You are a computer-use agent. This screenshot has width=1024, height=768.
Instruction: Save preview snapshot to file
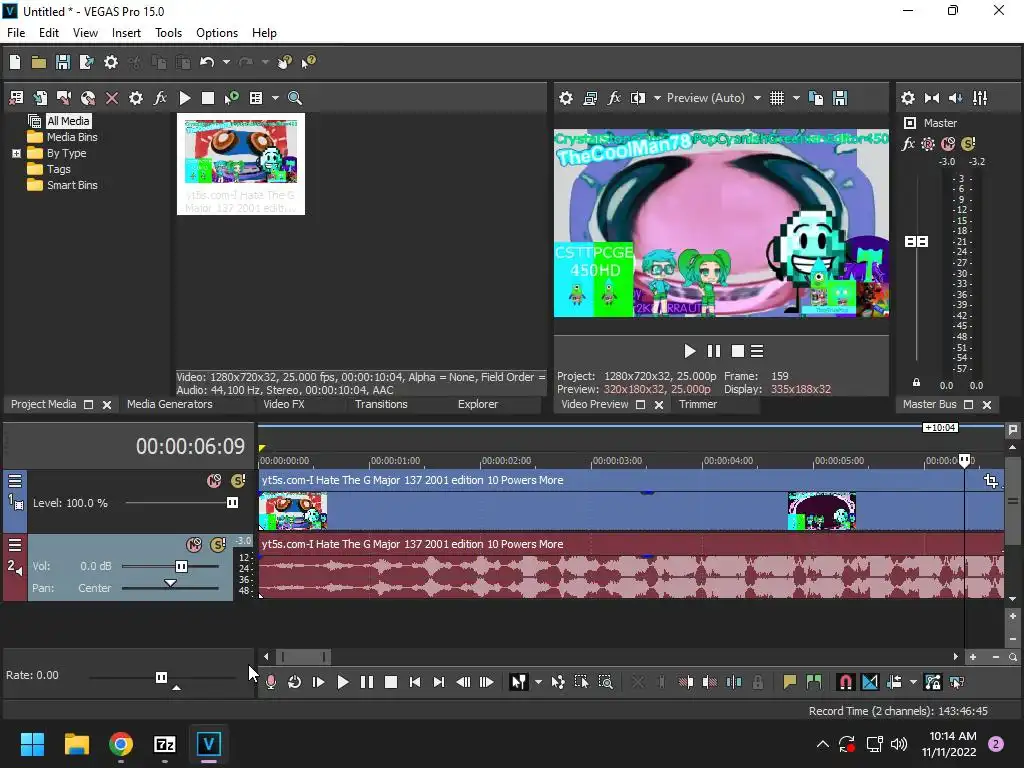[x=840, y=98]
